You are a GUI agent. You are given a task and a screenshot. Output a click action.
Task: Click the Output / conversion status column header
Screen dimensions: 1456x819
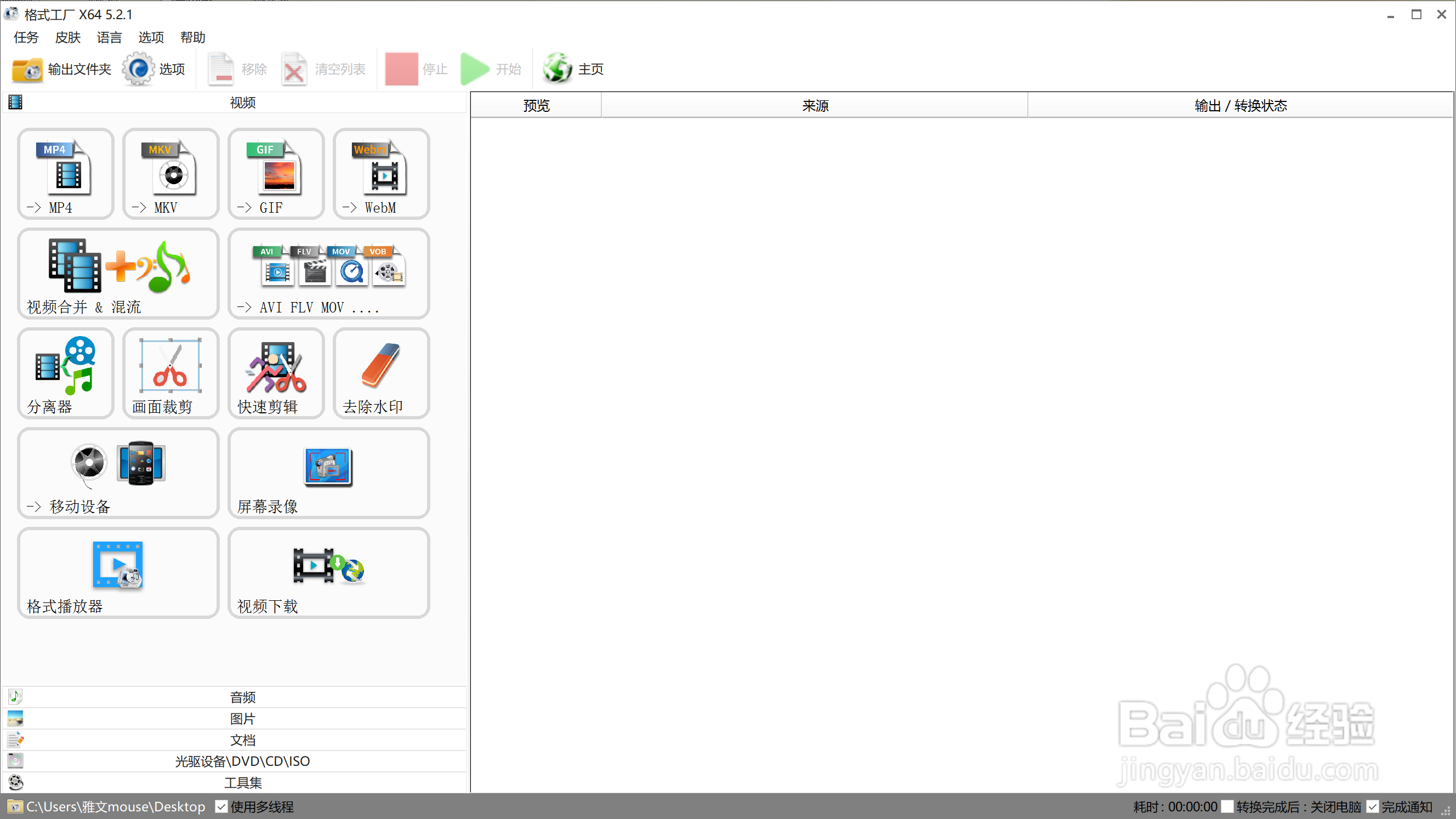coord(1240,106)
